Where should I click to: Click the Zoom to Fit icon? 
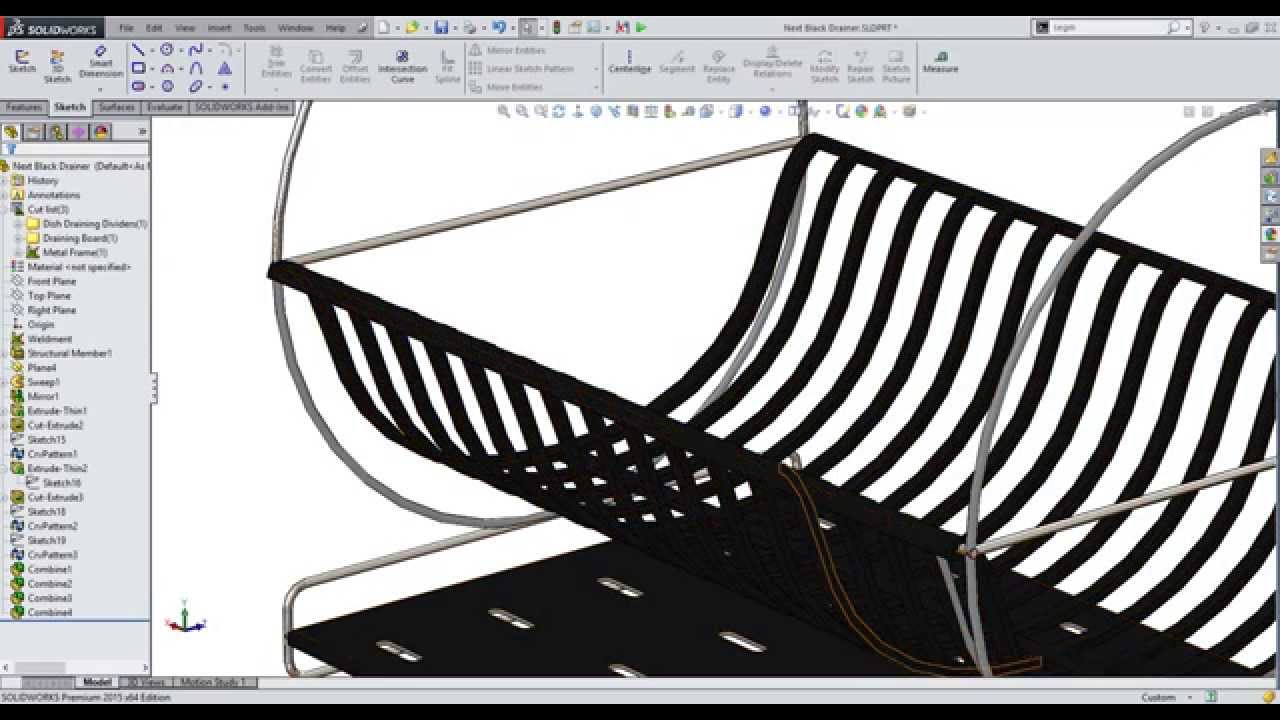tap(504, 111)
